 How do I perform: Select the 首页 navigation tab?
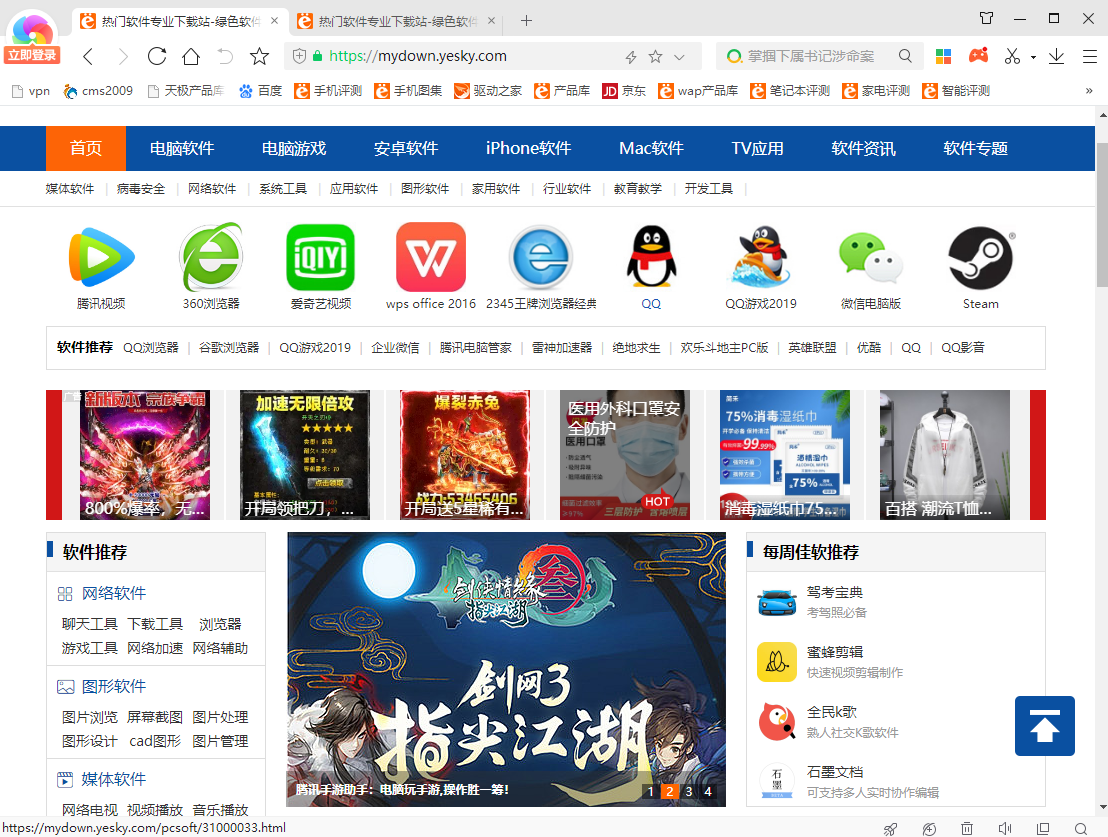[86, 148]
